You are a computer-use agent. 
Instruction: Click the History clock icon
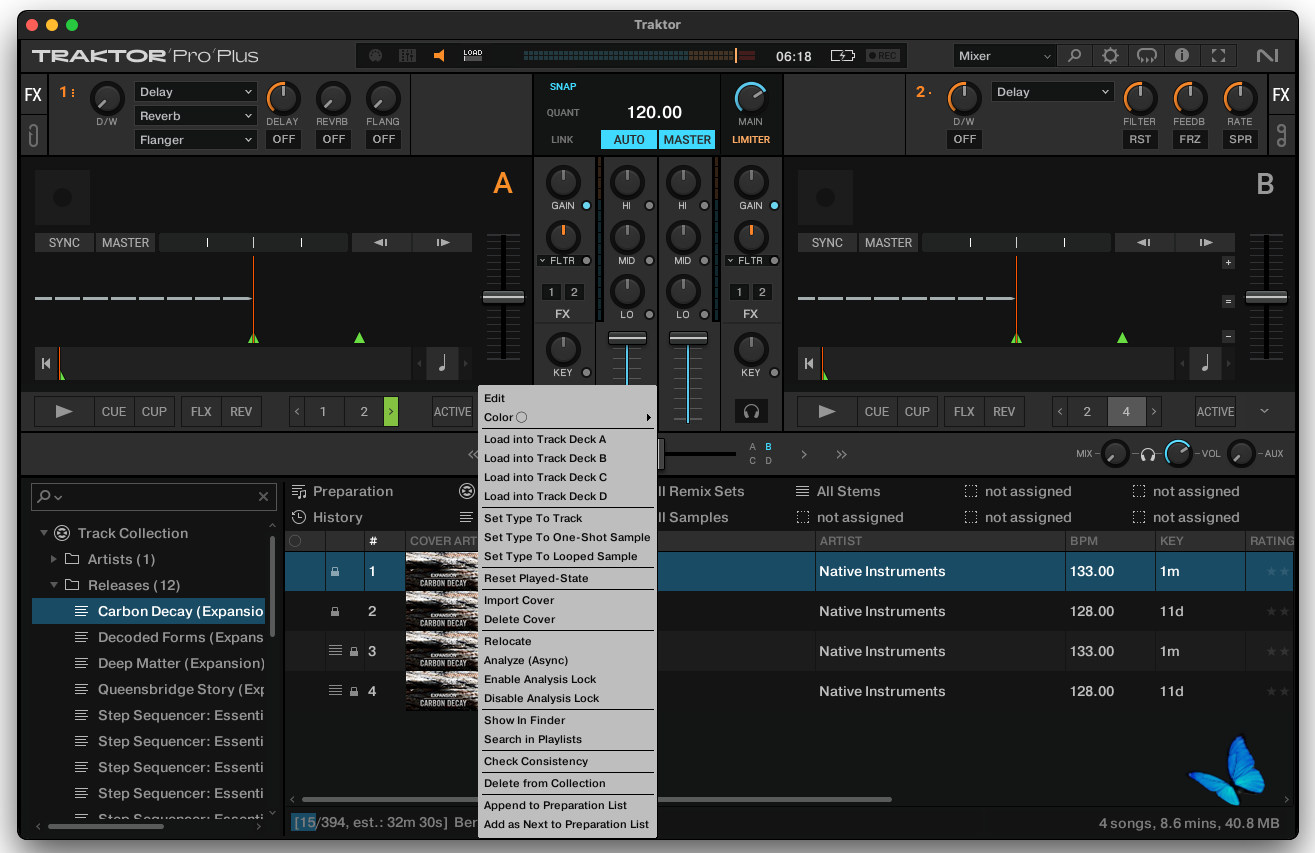pyautogui.click(x=299, y=518)
